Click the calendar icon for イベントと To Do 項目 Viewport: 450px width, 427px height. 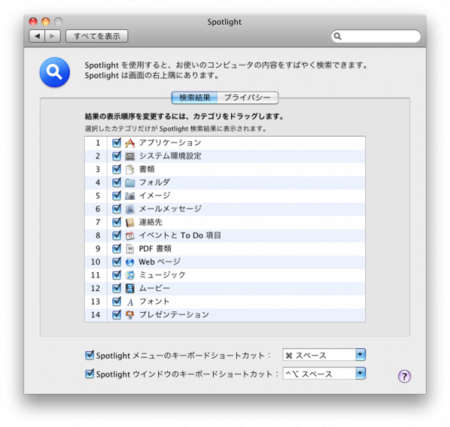130,236
